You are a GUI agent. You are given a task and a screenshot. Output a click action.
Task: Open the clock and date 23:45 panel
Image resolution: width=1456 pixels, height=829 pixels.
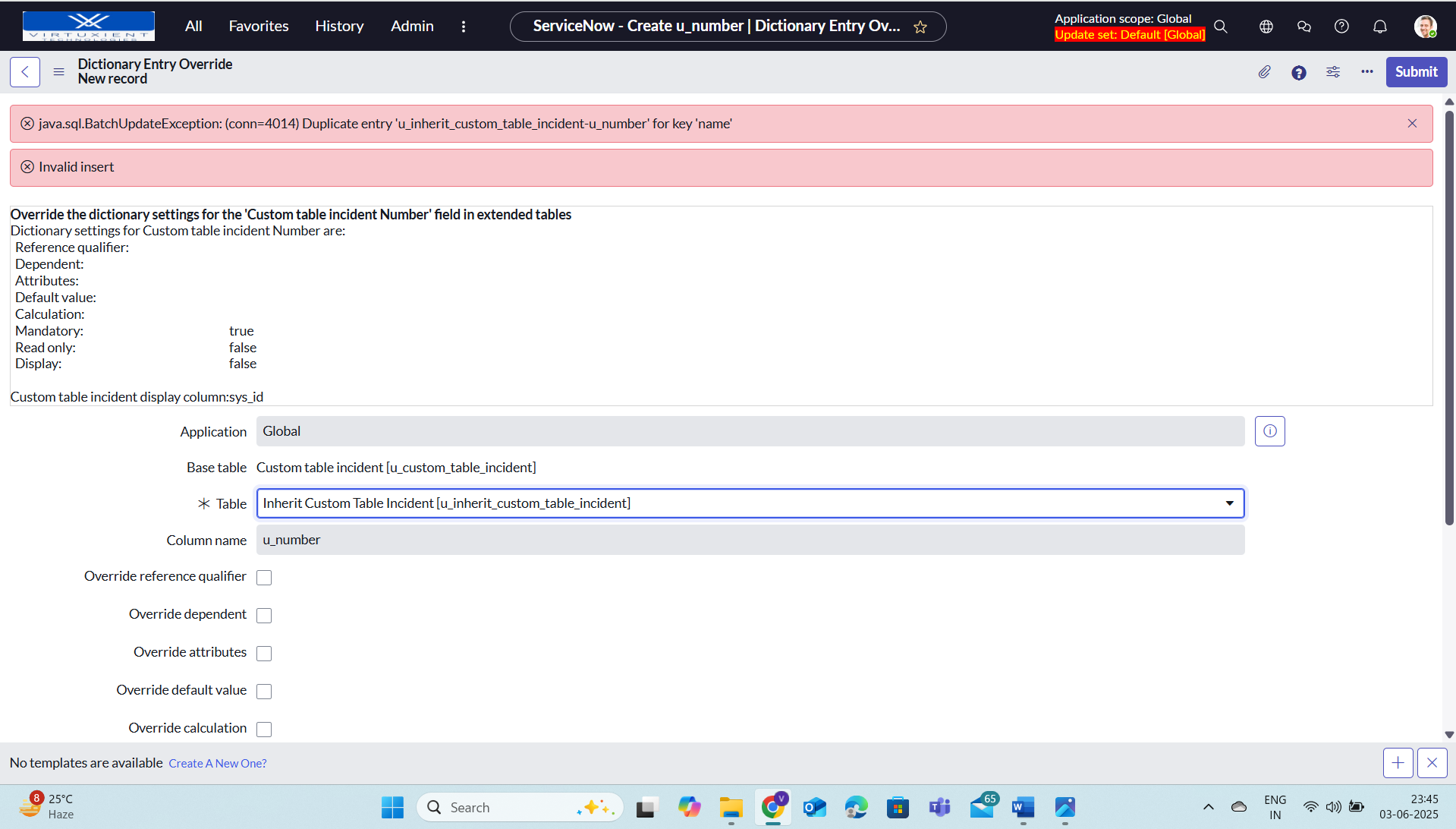click(x=1408, y=807)
